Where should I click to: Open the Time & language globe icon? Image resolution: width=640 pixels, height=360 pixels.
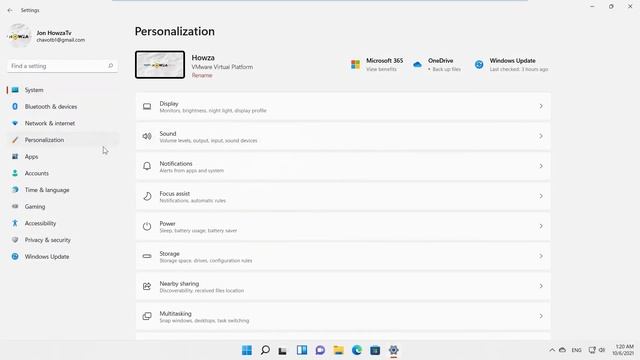[15, 190]
